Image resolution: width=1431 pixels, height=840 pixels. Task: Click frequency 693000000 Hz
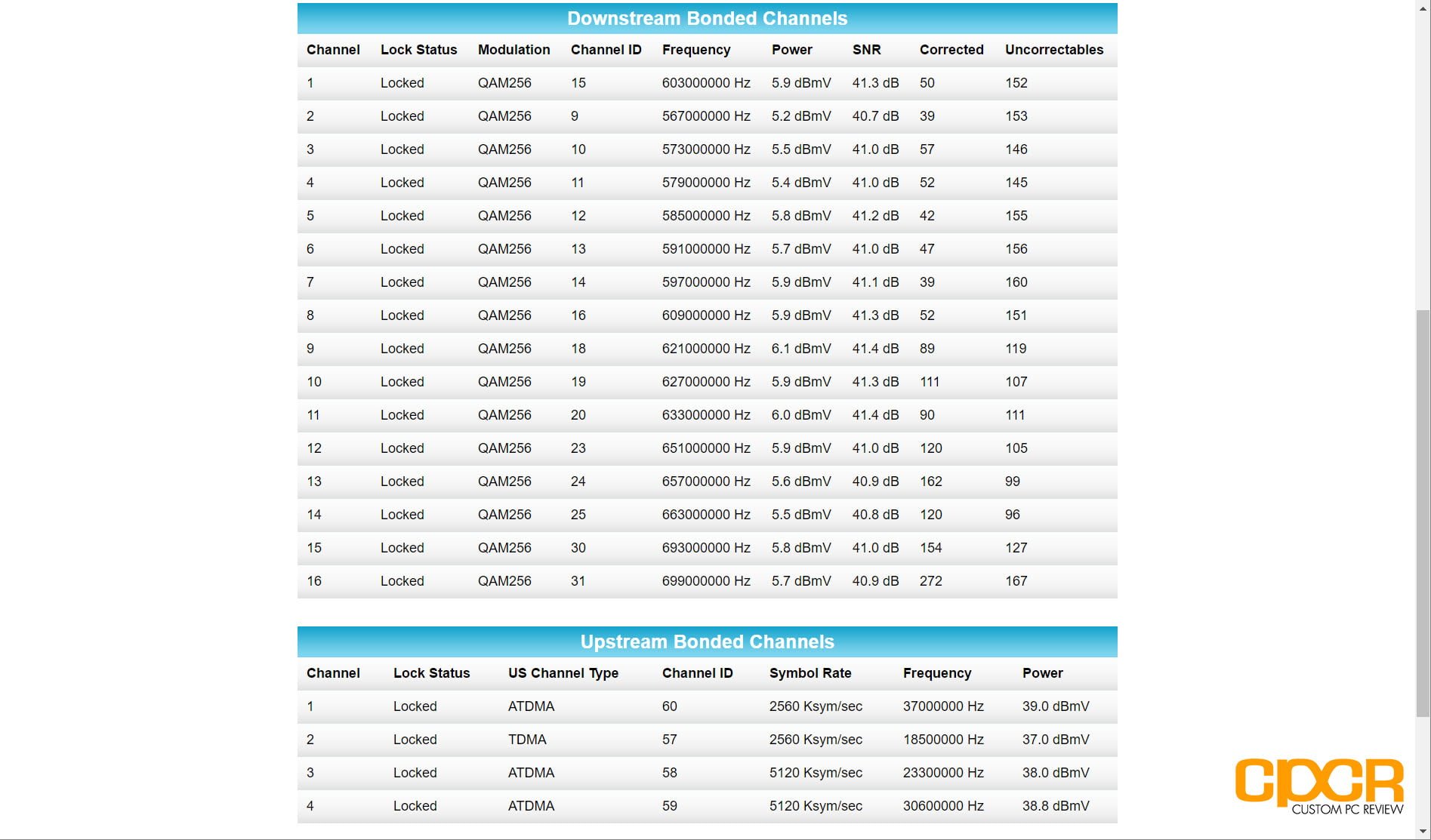coord(706,548)
